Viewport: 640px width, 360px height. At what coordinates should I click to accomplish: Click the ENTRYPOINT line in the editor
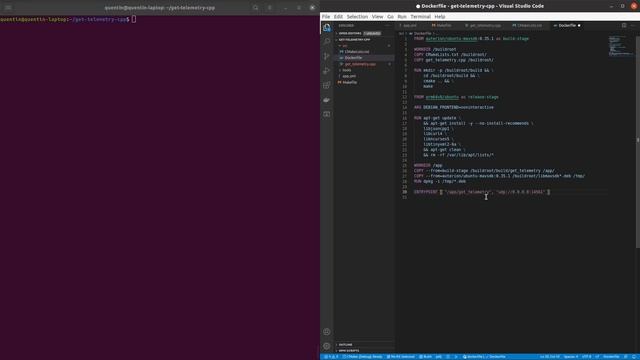coord(482,192)
